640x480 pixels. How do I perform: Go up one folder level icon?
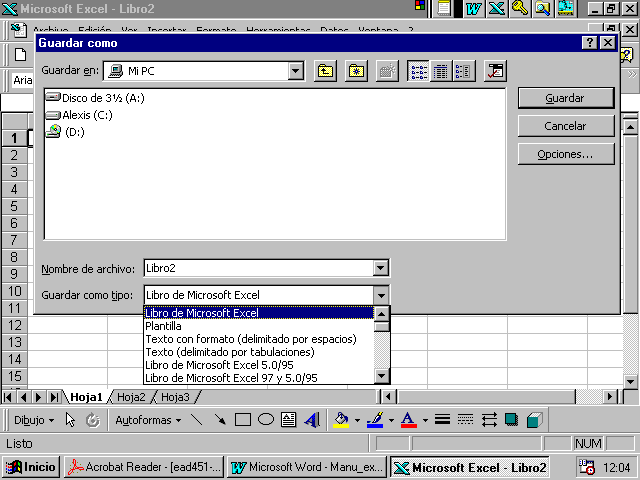[x=325, y=71]
